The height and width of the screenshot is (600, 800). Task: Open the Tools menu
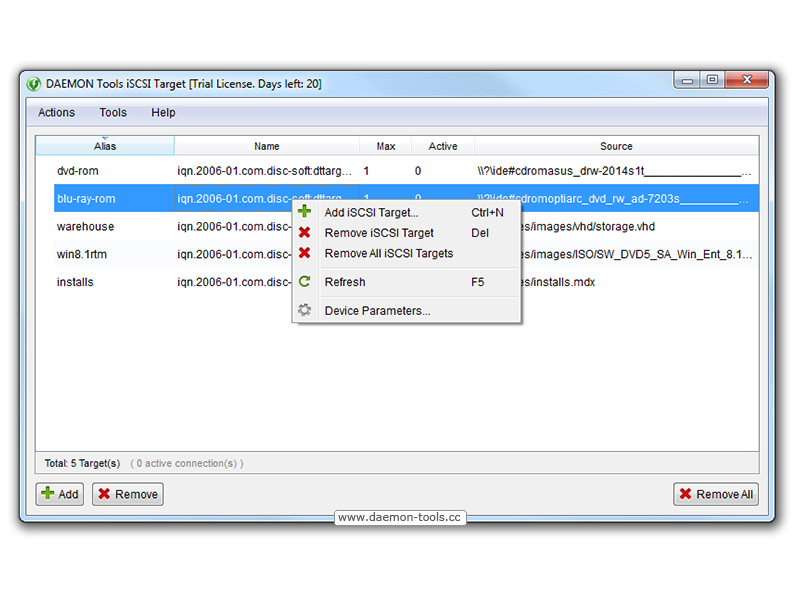click(x=113, y=113)
